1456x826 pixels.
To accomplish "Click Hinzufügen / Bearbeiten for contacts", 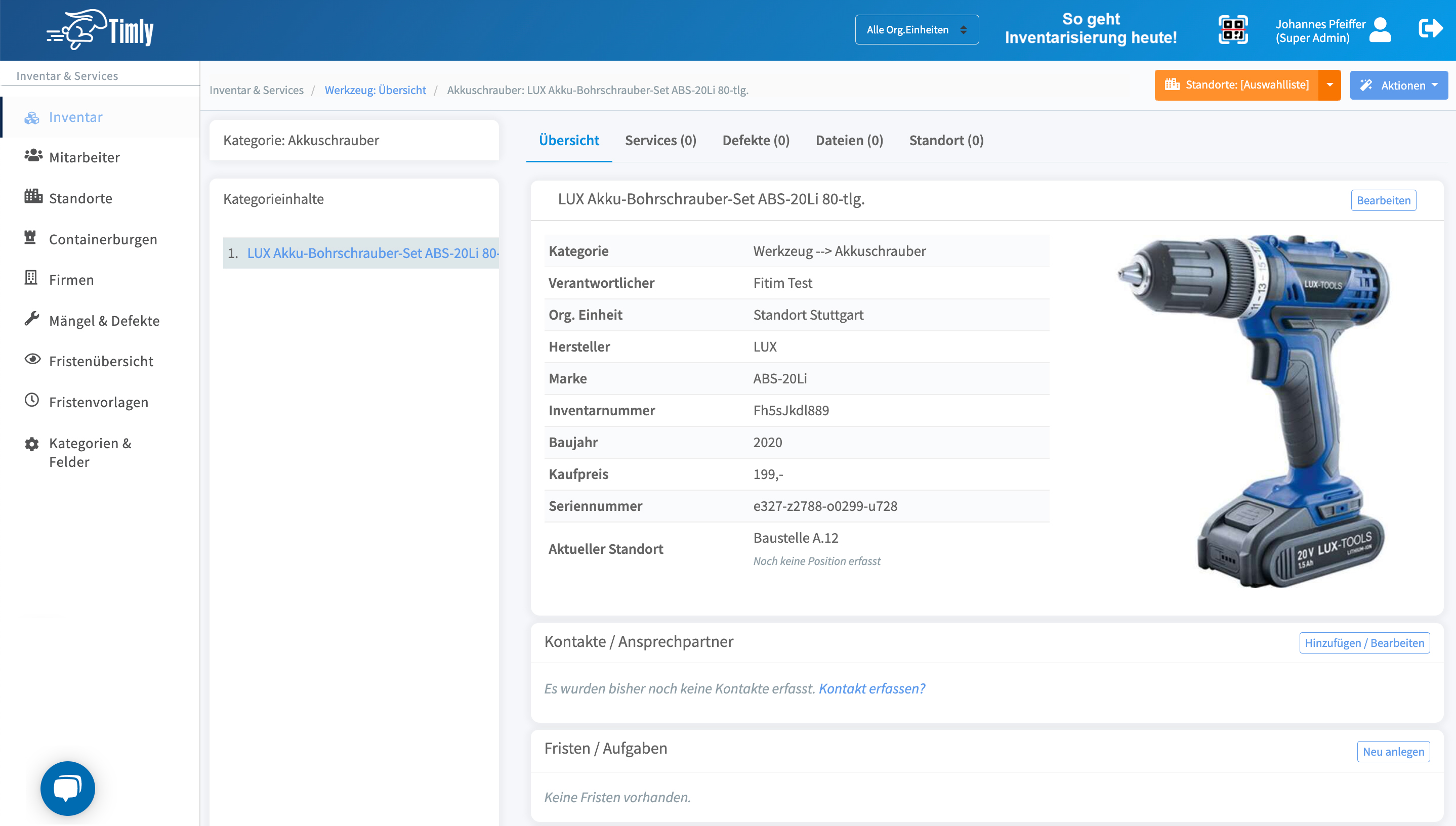I will (1364, 643).
